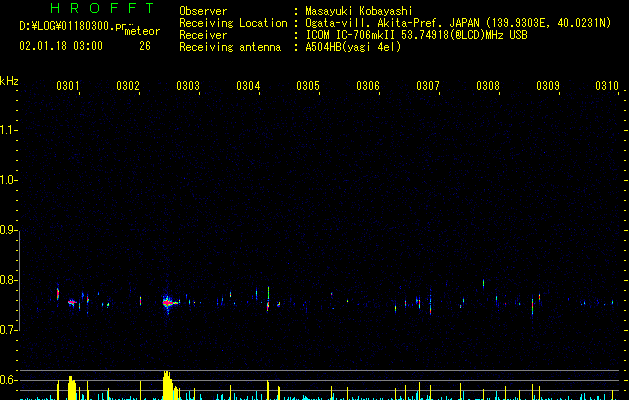Click the 1.0 kHz axis label
629x400 pixels.
[8, 180]
